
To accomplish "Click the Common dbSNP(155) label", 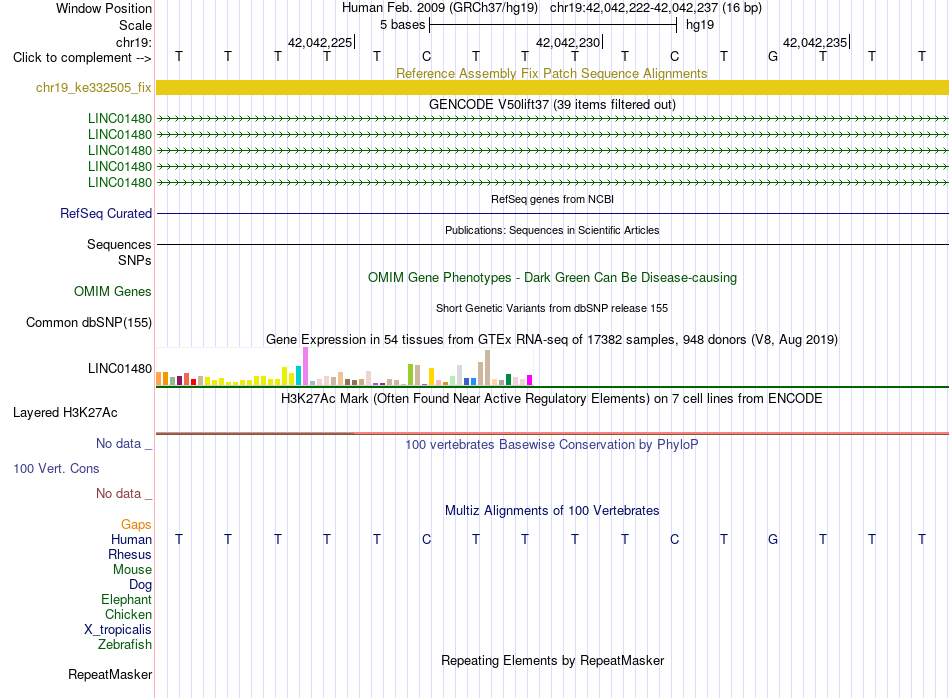I will pos(88,322).
